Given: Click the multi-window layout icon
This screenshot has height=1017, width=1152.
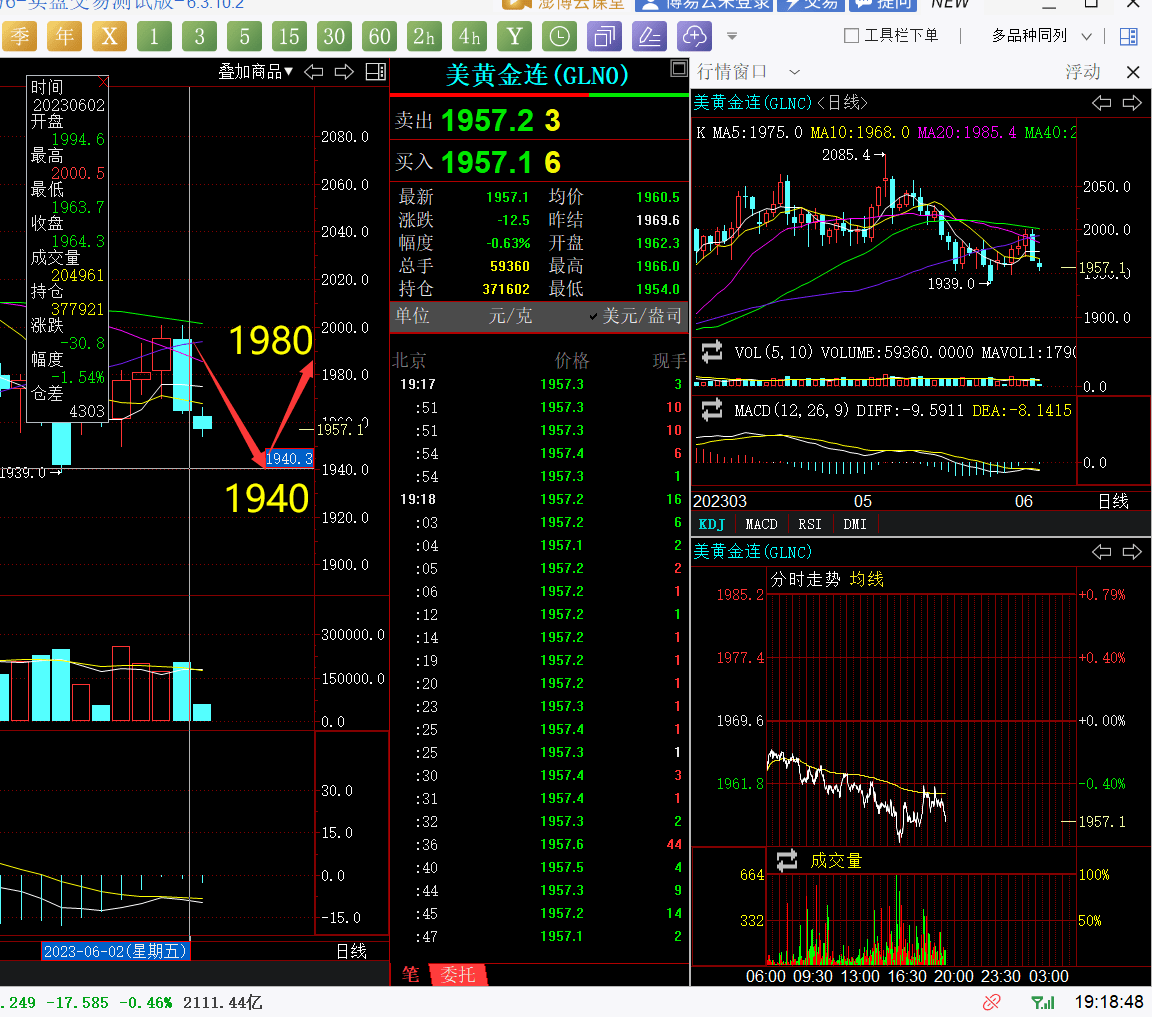Looking at the screenshot, I should click(x=605, y=37).
